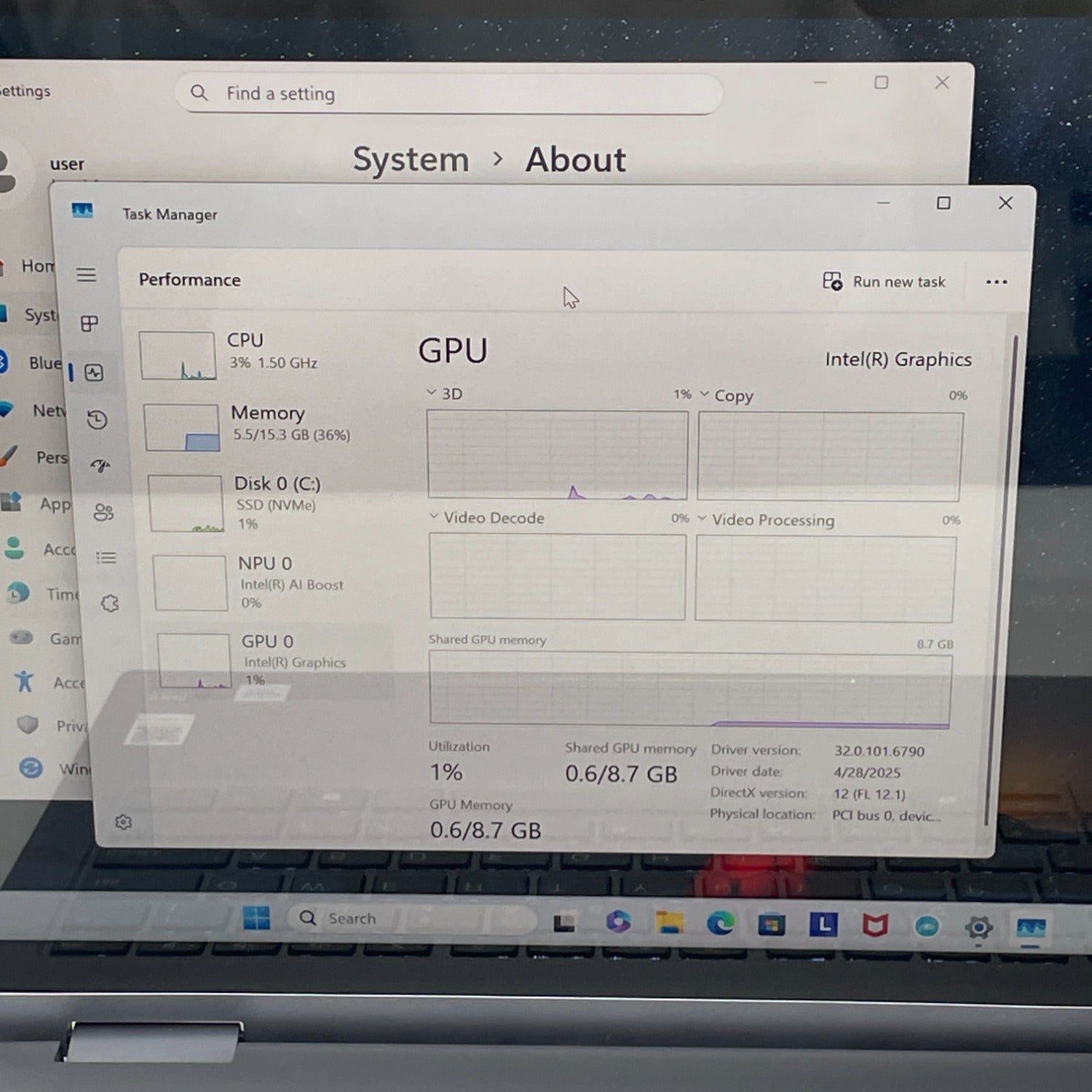Expand the Copy engine graph dropdown
The height and width of the screenshot is (1092, 1092).
pyautogui.click(x=704, y=395)
